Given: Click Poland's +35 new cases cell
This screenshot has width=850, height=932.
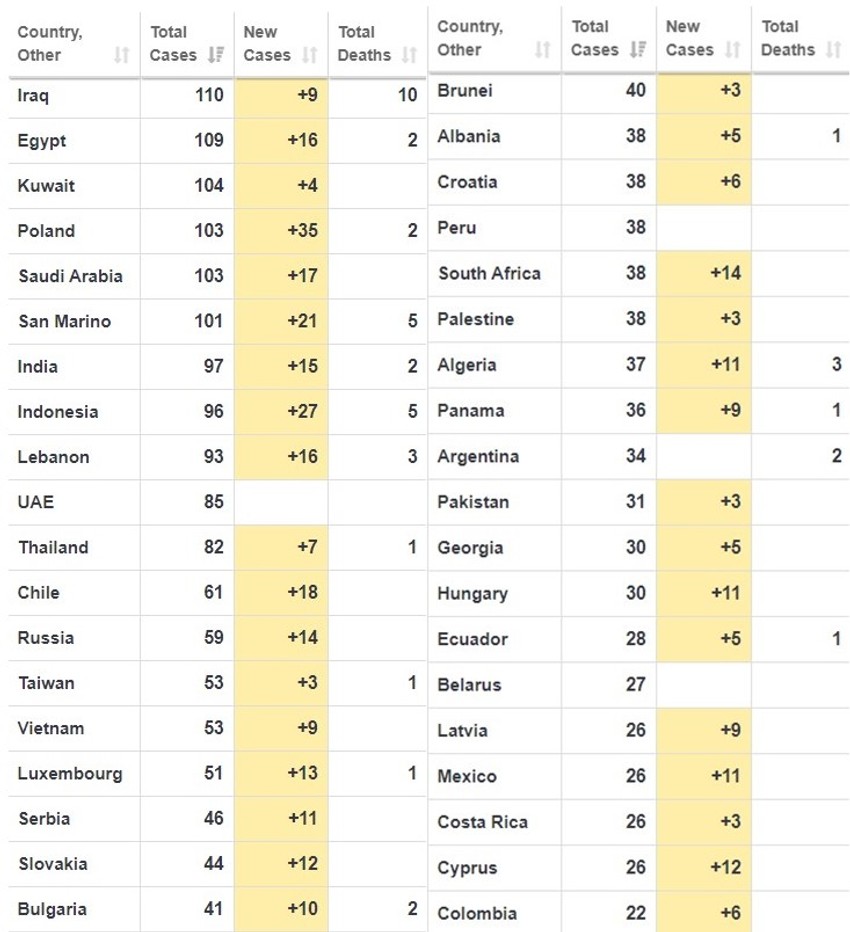Looking at the screenshot, I should coord(301,231).
